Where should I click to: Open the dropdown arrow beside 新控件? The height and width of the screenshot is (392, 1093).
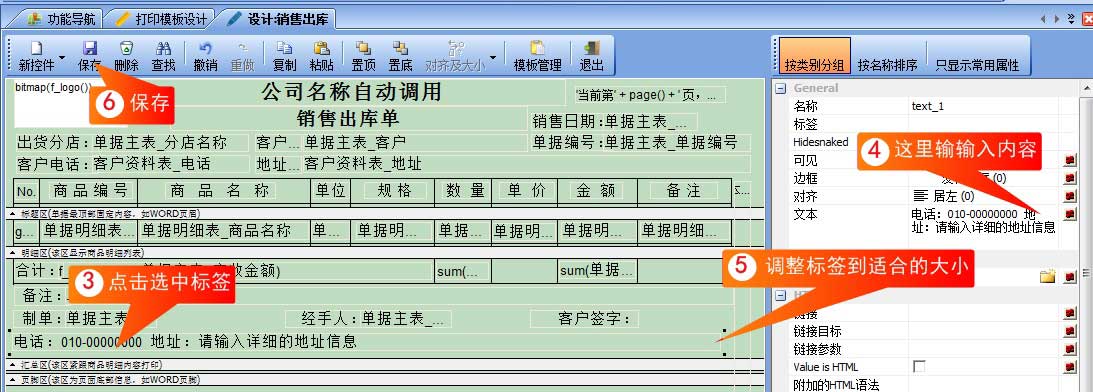(62, 57)
